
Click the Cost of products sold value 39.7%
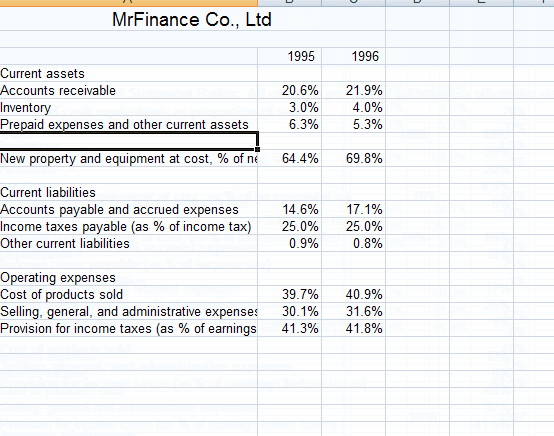(x=290, y=294)
